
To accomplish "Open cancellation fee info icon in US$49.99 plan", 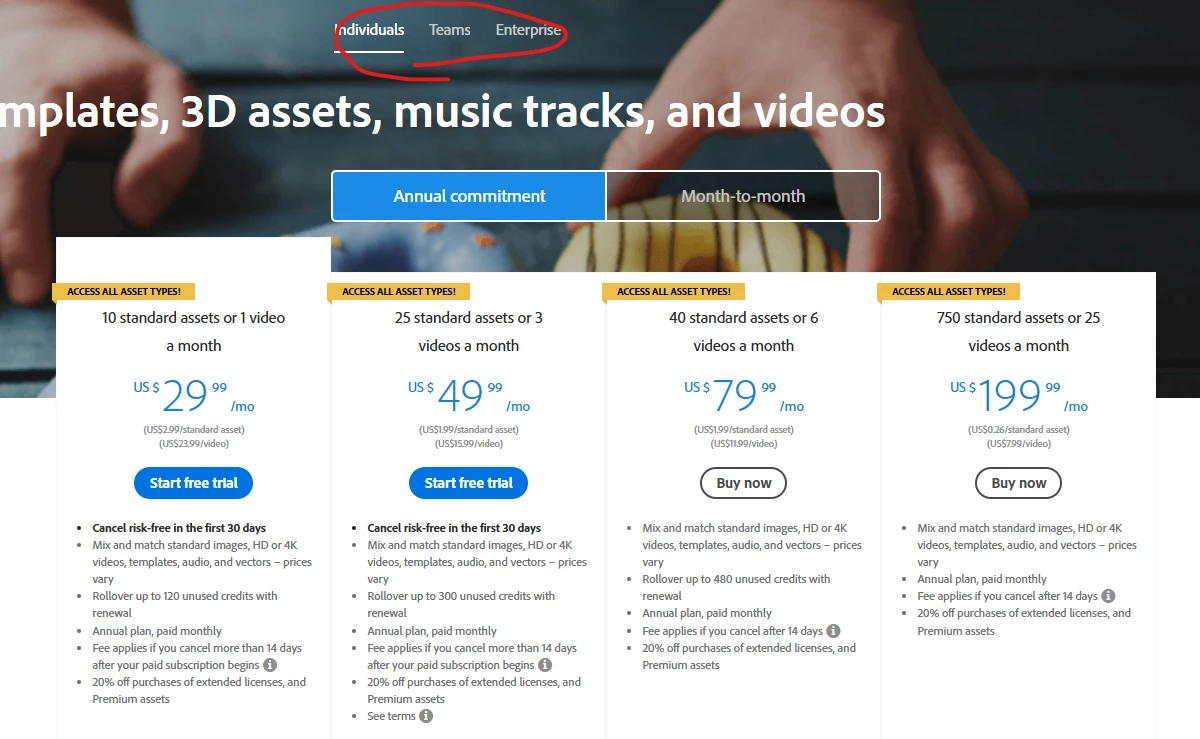I will coord(545,665).
